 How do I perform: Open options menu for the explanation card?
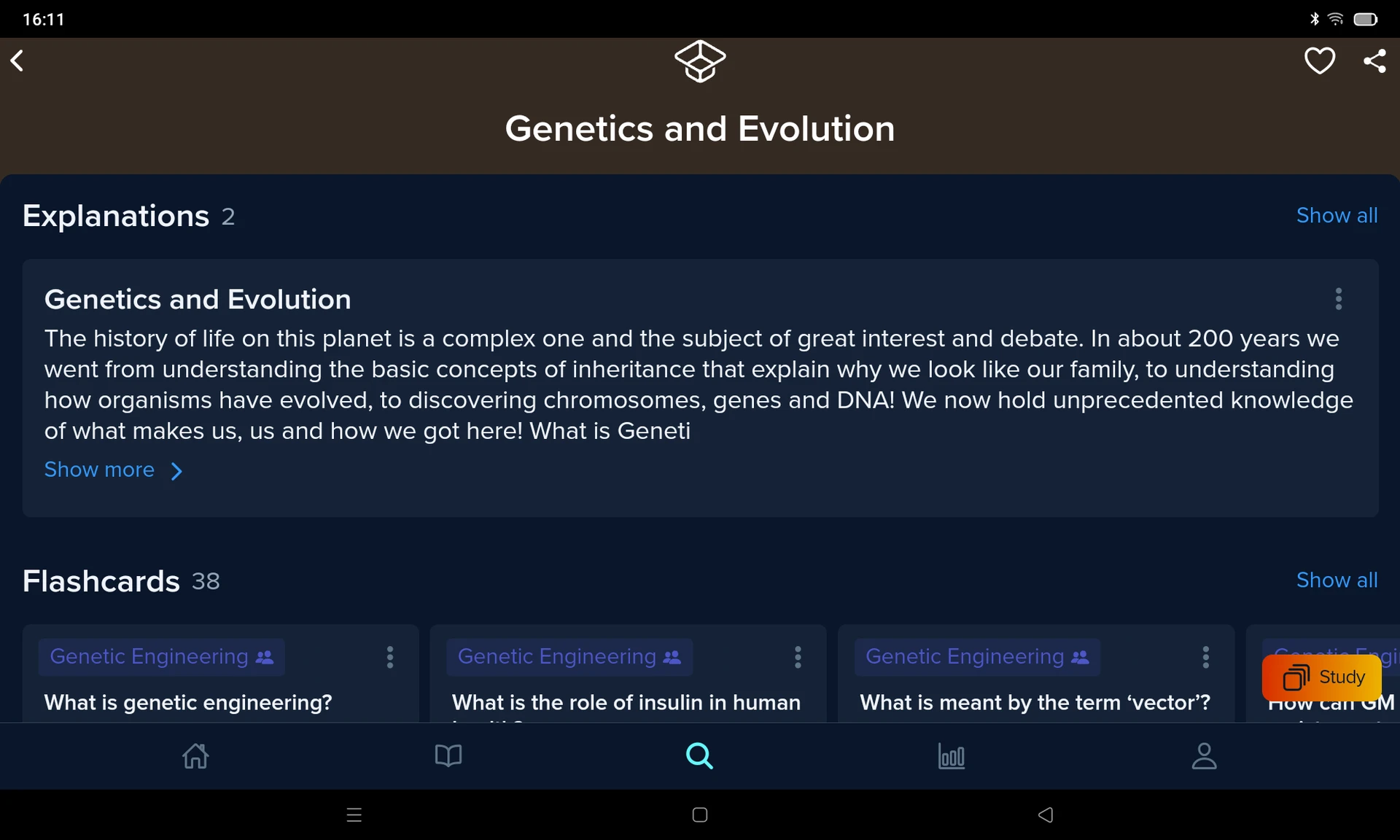(1338, 299)
